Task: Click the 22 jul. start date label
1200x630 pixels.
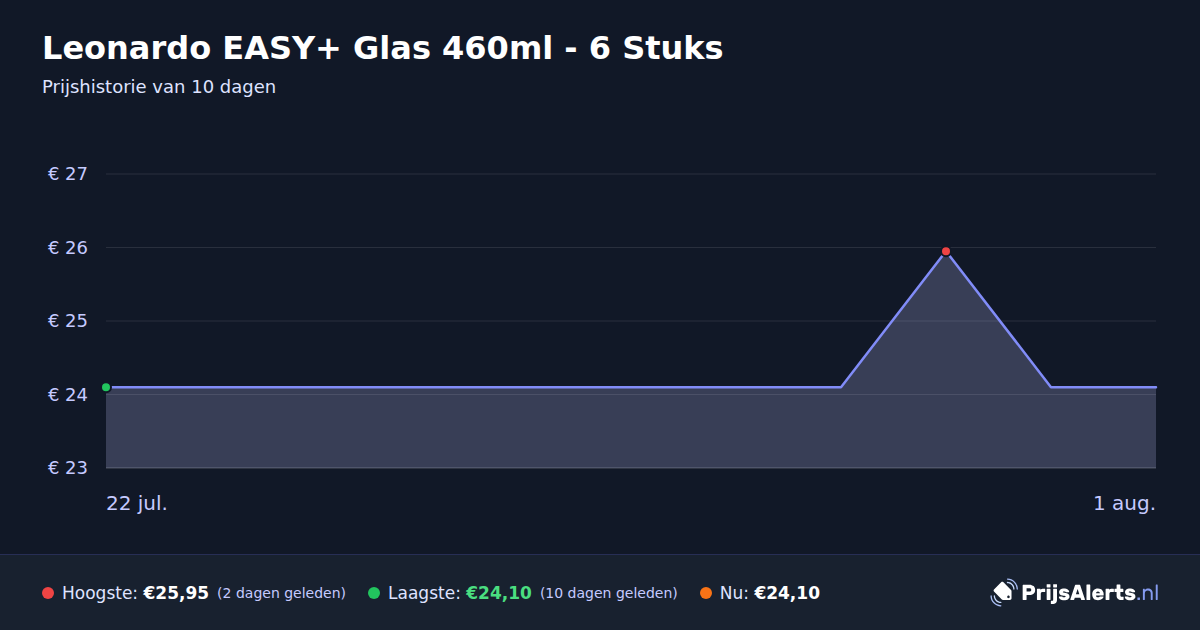Action: point(137,503)
